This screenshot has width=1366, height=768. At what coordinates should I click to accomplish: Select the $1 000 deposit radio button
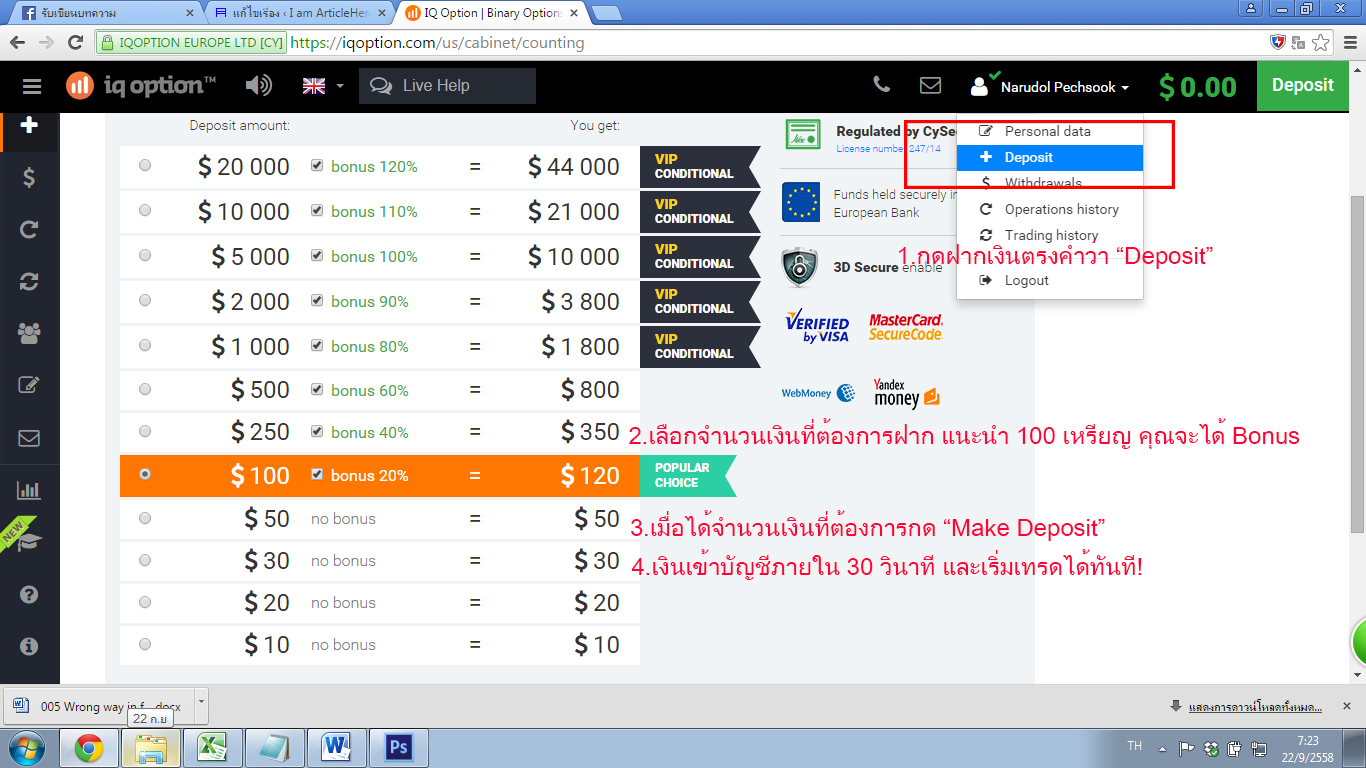coord(146,345)
